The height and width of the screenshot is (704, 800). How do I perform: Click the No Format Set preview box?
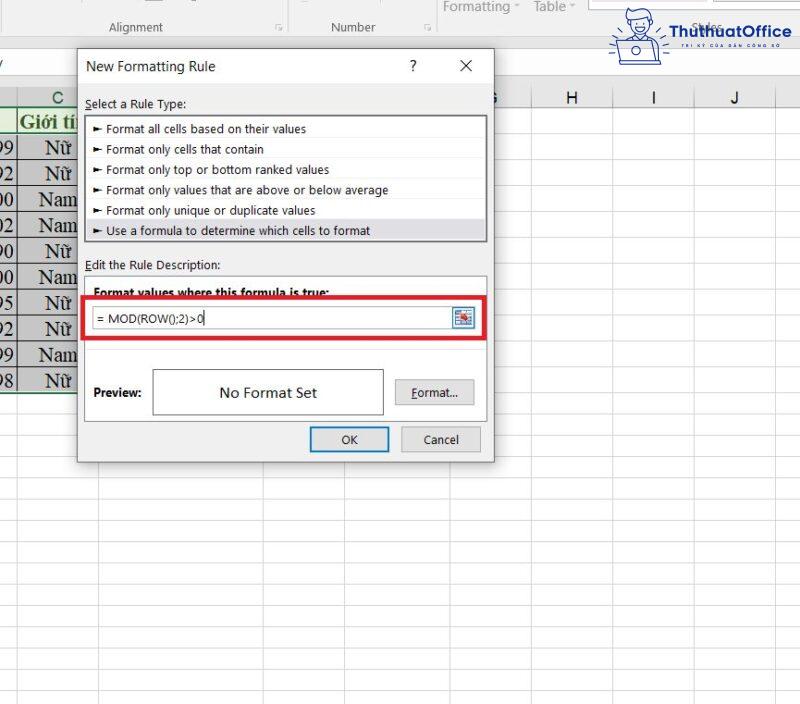(x=267, y=392)
